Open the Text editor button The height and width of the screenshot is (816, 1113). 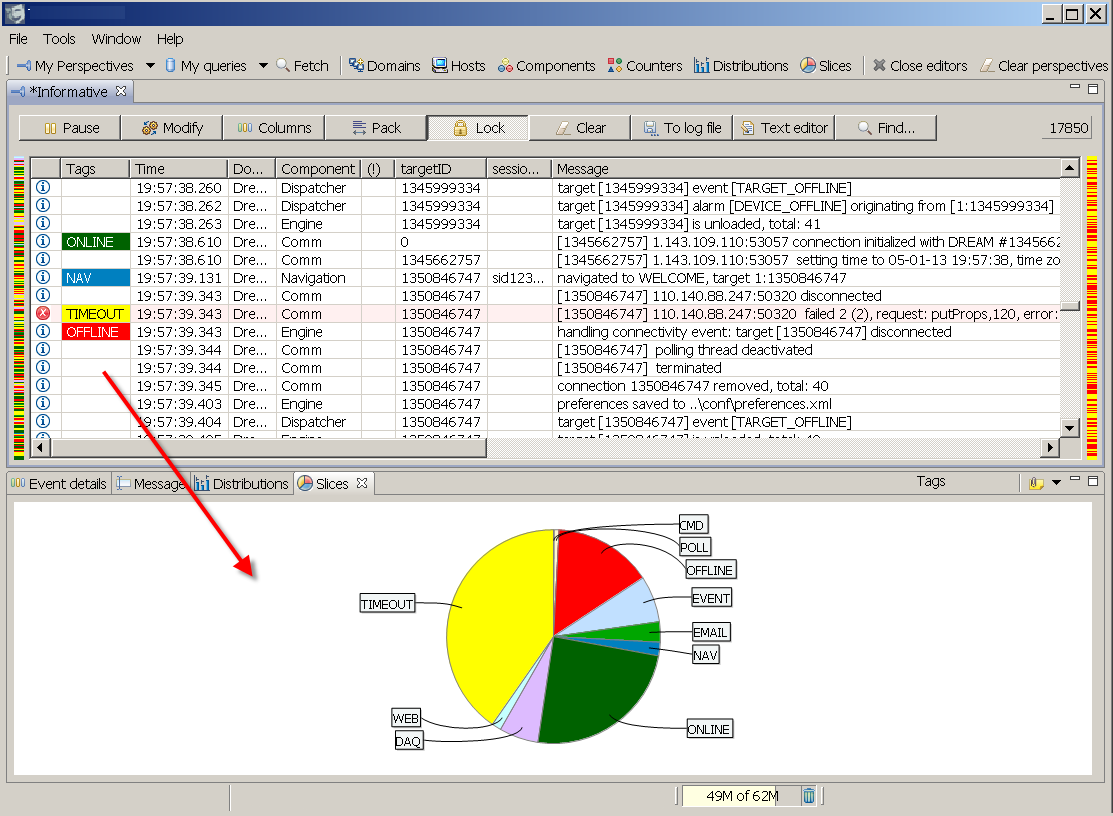coord(784,128)
